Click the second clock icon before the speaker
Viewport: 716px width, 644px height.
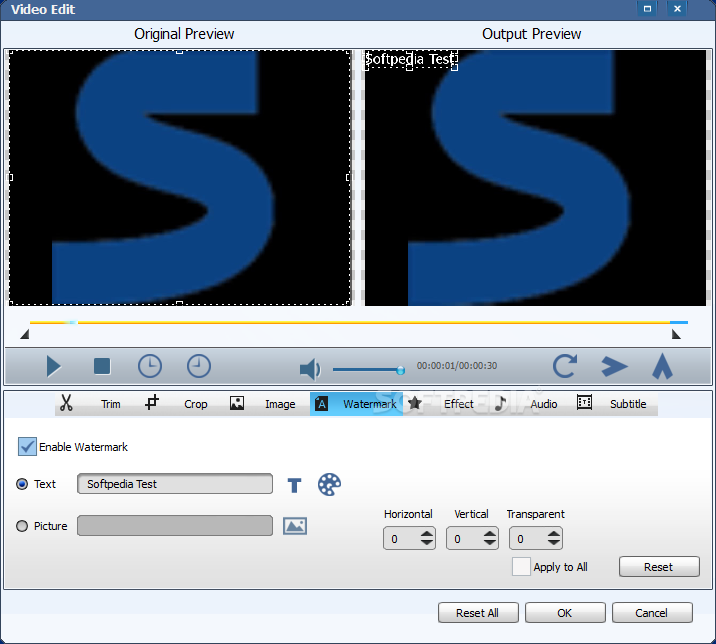tap(199, 366)
